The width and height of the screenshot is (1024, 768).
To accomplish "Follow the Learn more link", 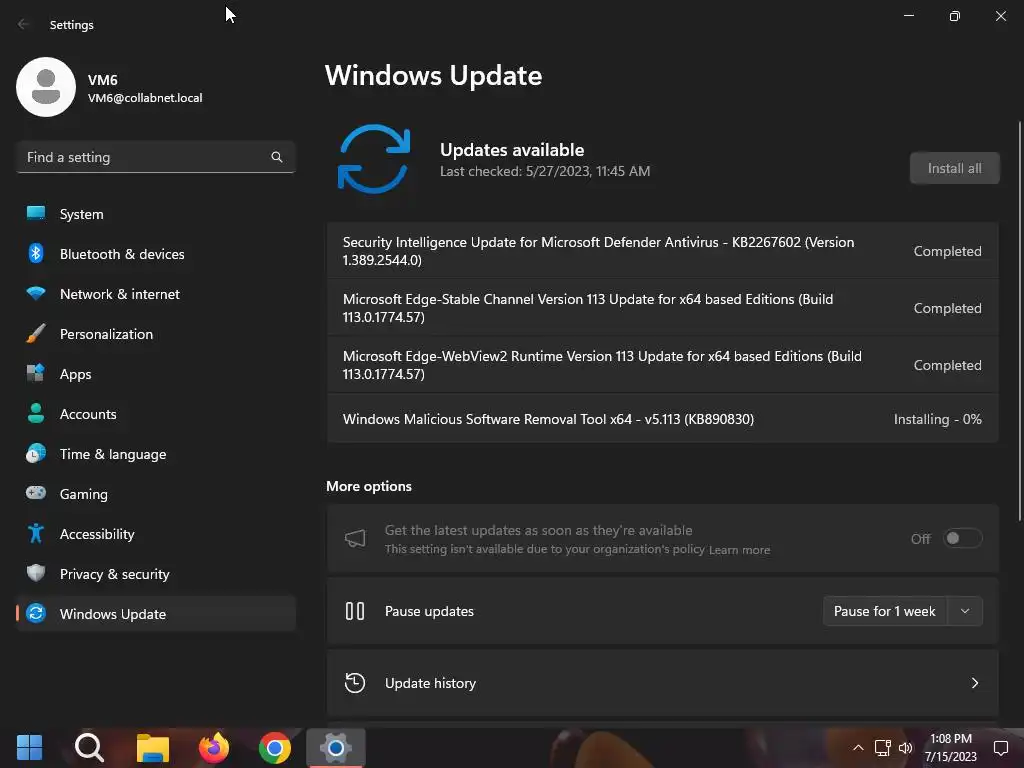I will click(x=739, y=550).
